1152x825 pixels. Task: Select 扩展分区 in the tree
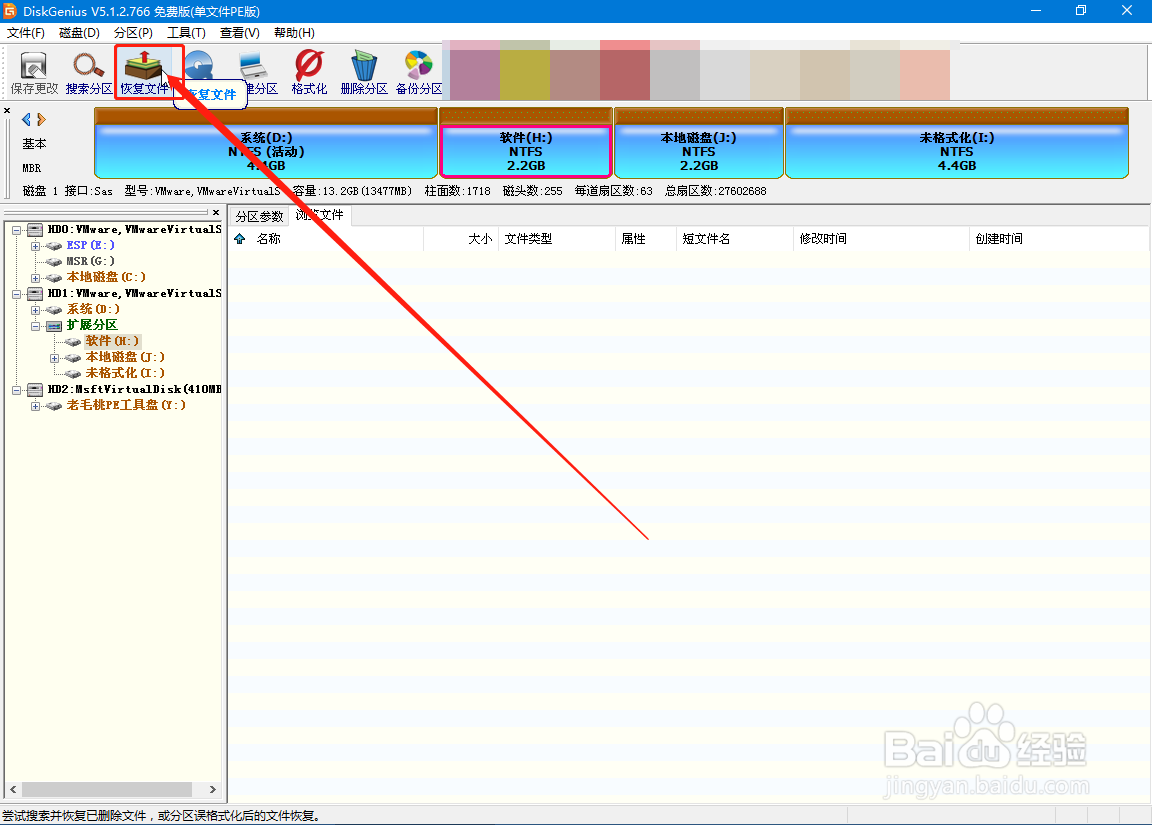click(92, 325)
